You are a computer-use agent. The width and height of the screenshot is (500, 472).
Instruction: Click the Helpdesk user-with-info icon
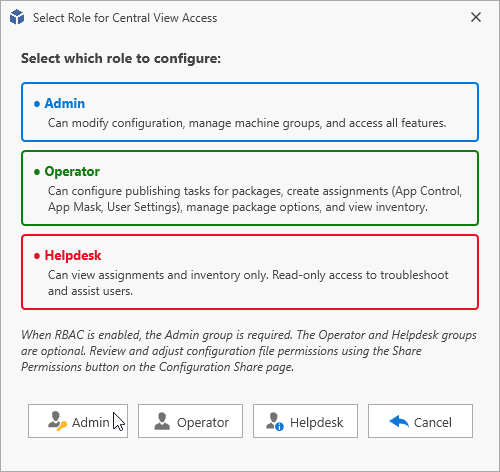click(x=275, y=422)
